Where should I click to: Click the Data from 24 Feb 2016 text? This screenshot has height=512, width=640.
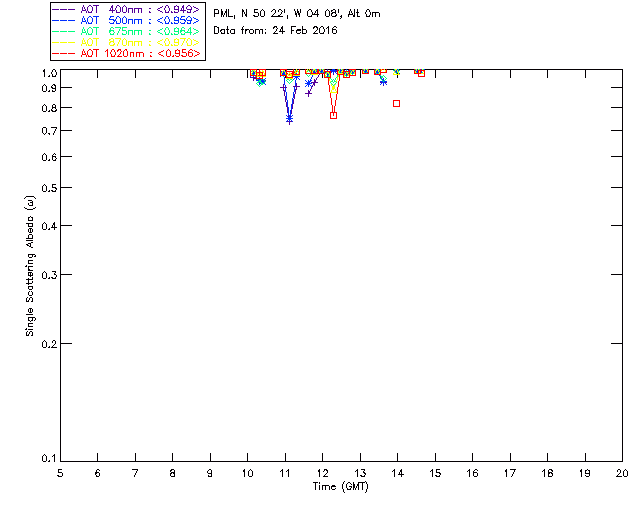coord(275,30)
